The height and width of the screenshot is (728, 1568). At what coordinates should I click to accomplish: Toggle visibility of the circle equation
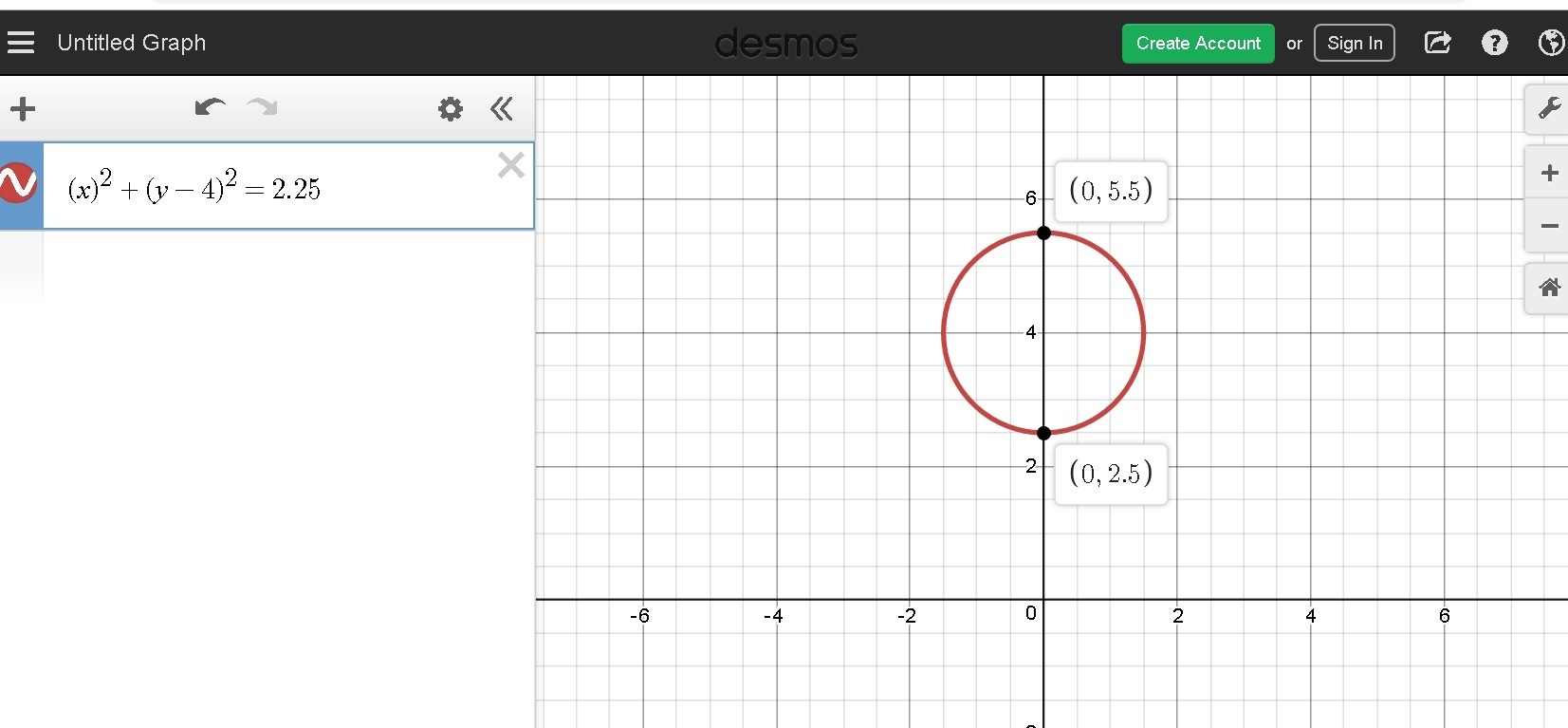point(19,183)
